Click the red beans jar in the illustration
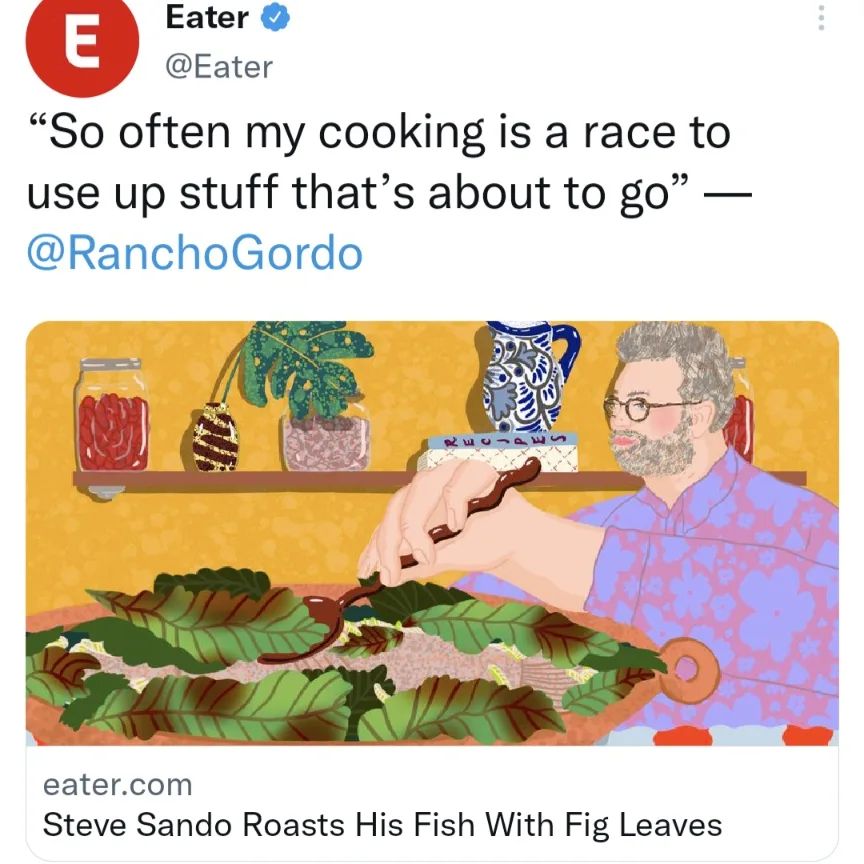The width and height of the screenshot is (864, 864). click(x=112, y=414)
